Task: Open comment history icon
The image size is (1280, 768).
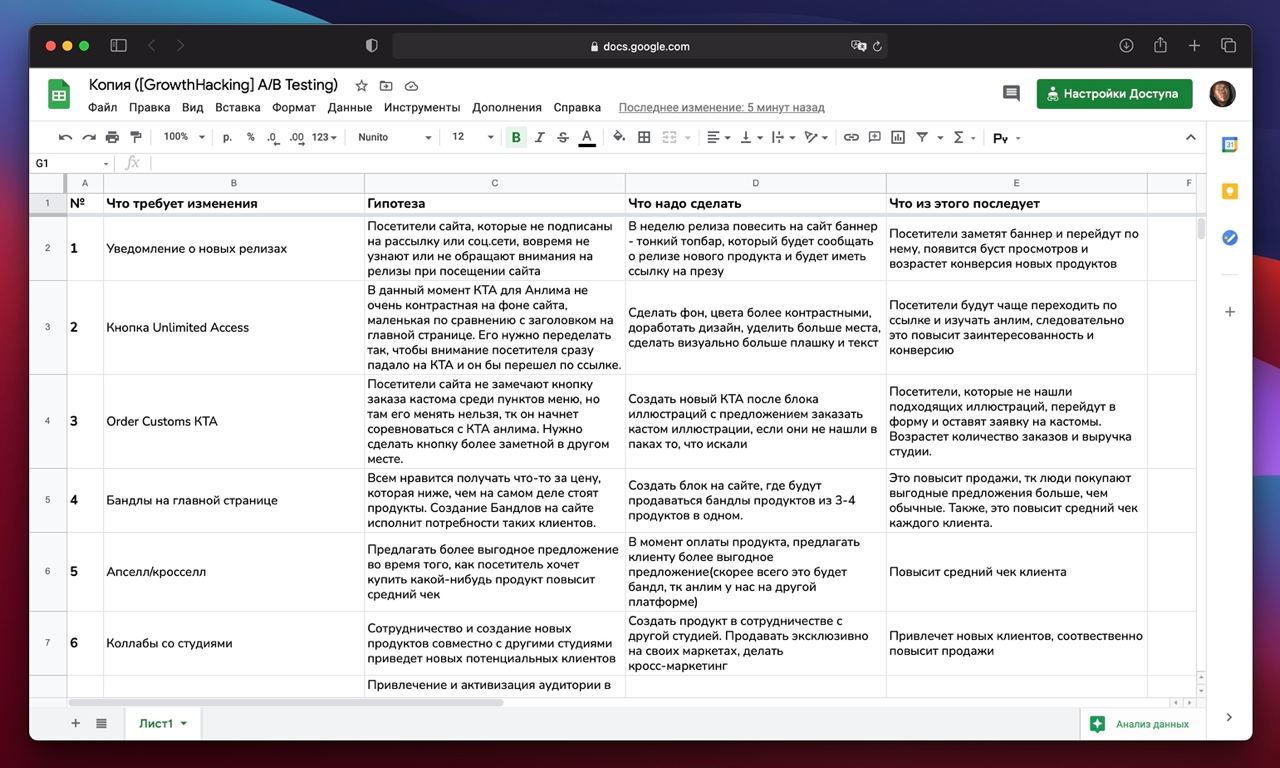Action: pyautogui.click(x=1011, y=94)
